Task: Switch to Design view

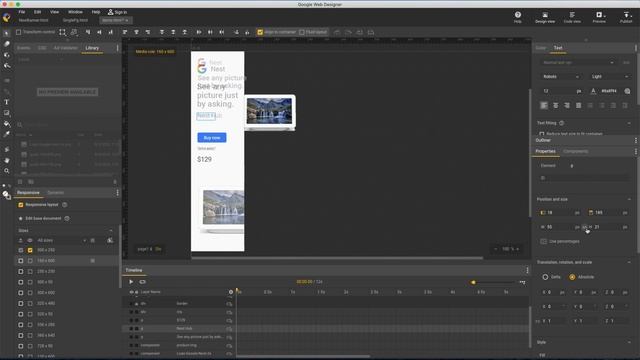Action: pos(545,17)
